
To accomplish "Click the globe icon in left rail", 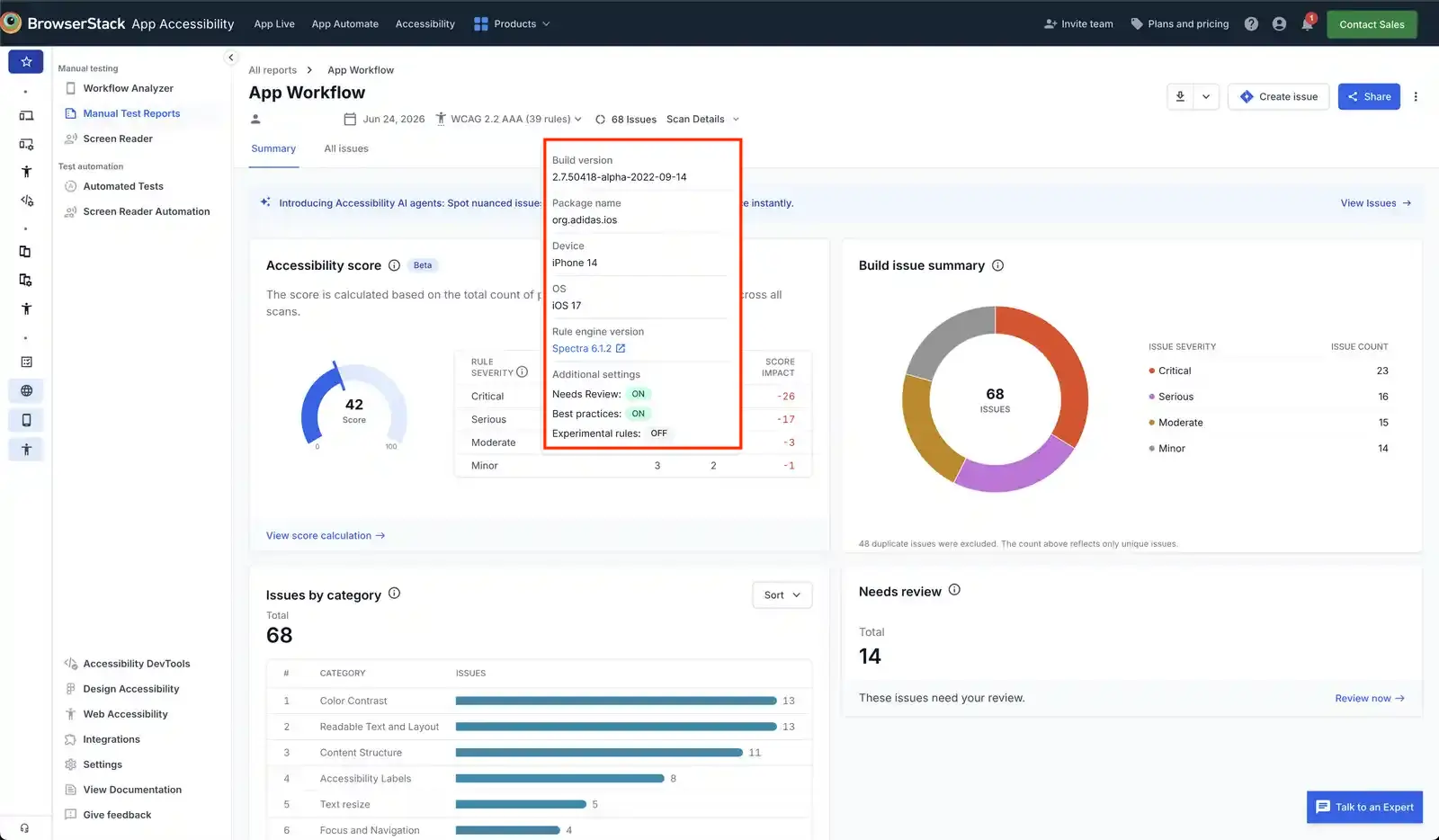I will pos(26,390).
